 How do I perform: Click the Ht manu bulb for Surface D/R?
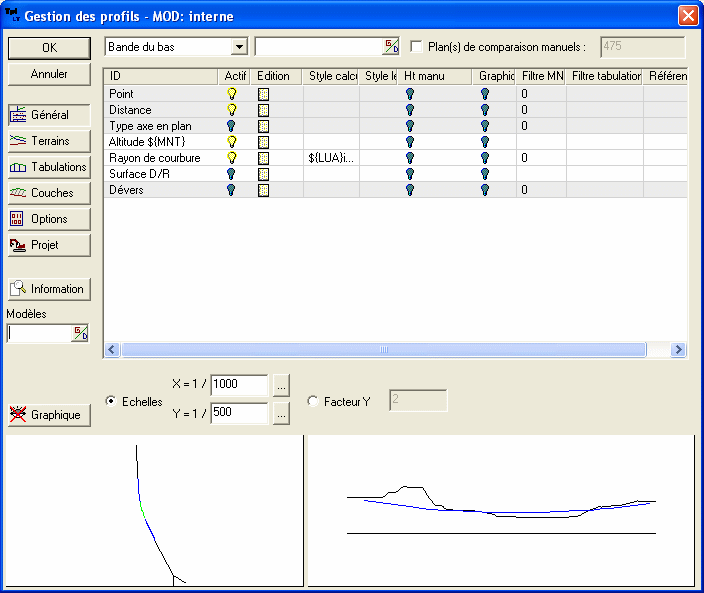coord(410,174)
